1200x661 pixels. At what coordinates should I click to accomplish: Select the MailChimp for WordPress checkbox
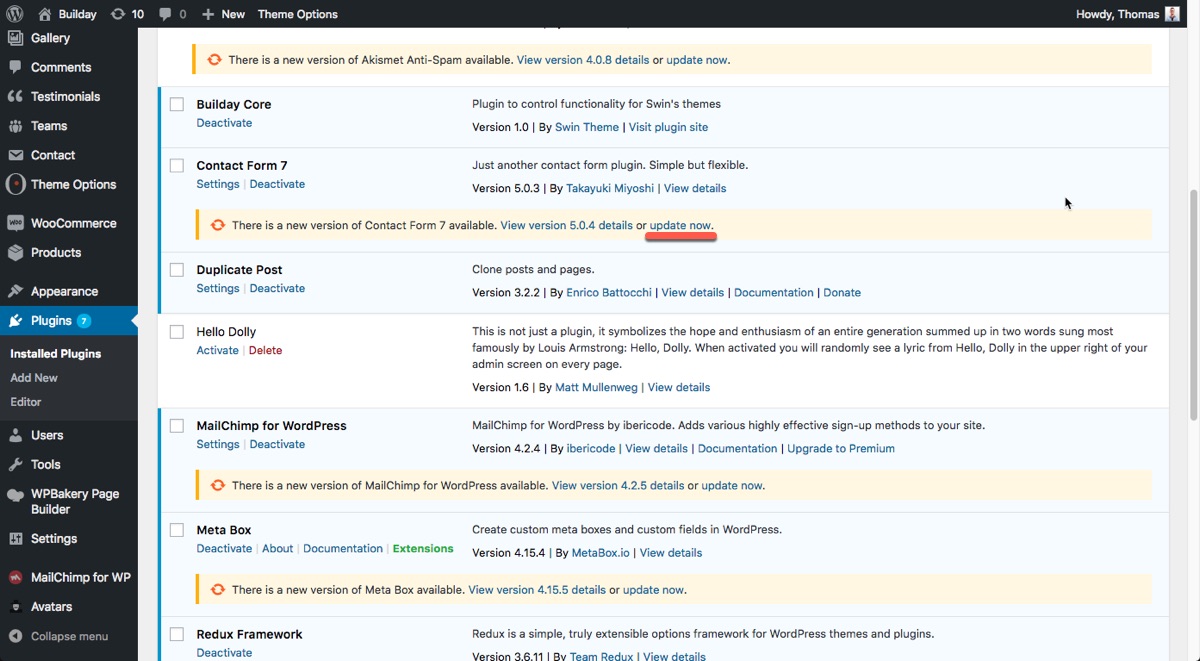[x=177, y=426]
